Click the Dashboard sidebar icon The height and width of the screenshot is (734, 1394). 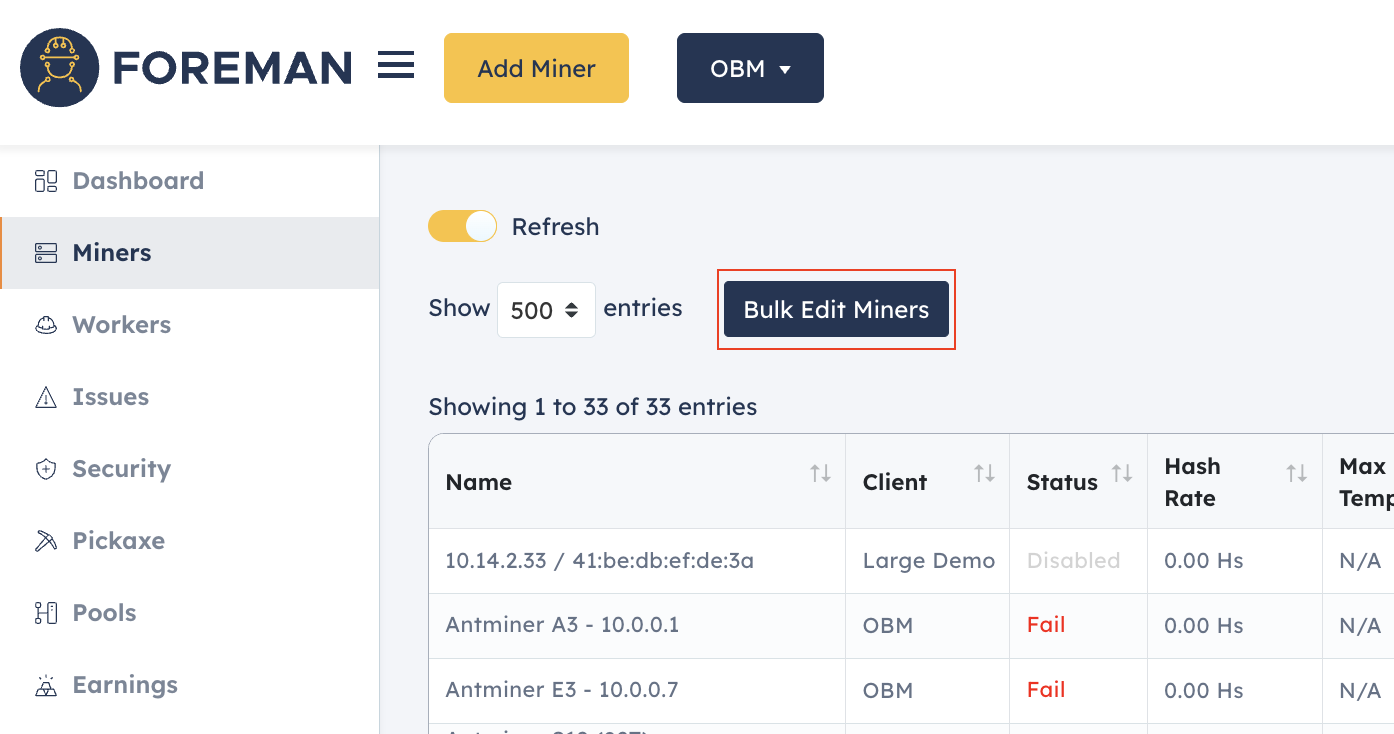click(x=46, y=181)
